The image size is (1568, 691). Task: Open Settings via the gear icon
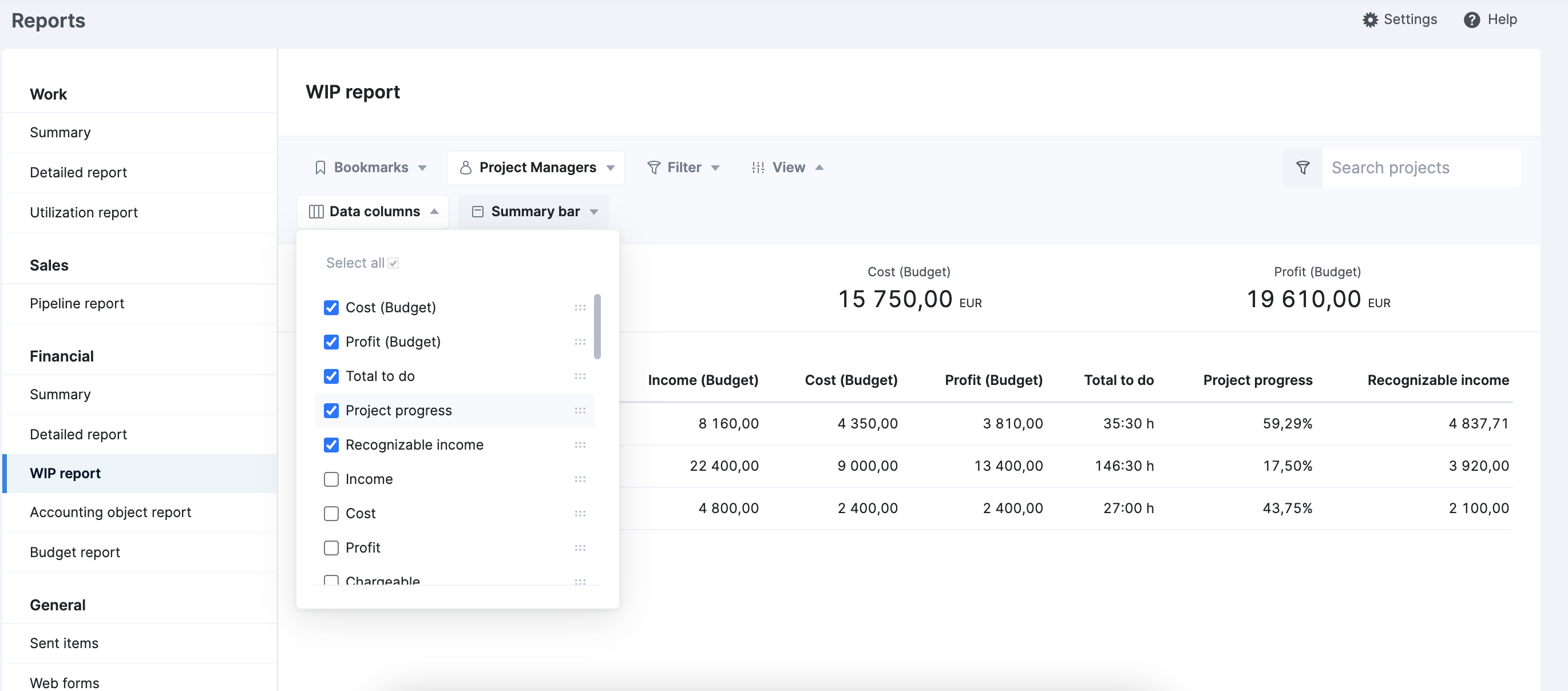click(x=1369, y=19)
